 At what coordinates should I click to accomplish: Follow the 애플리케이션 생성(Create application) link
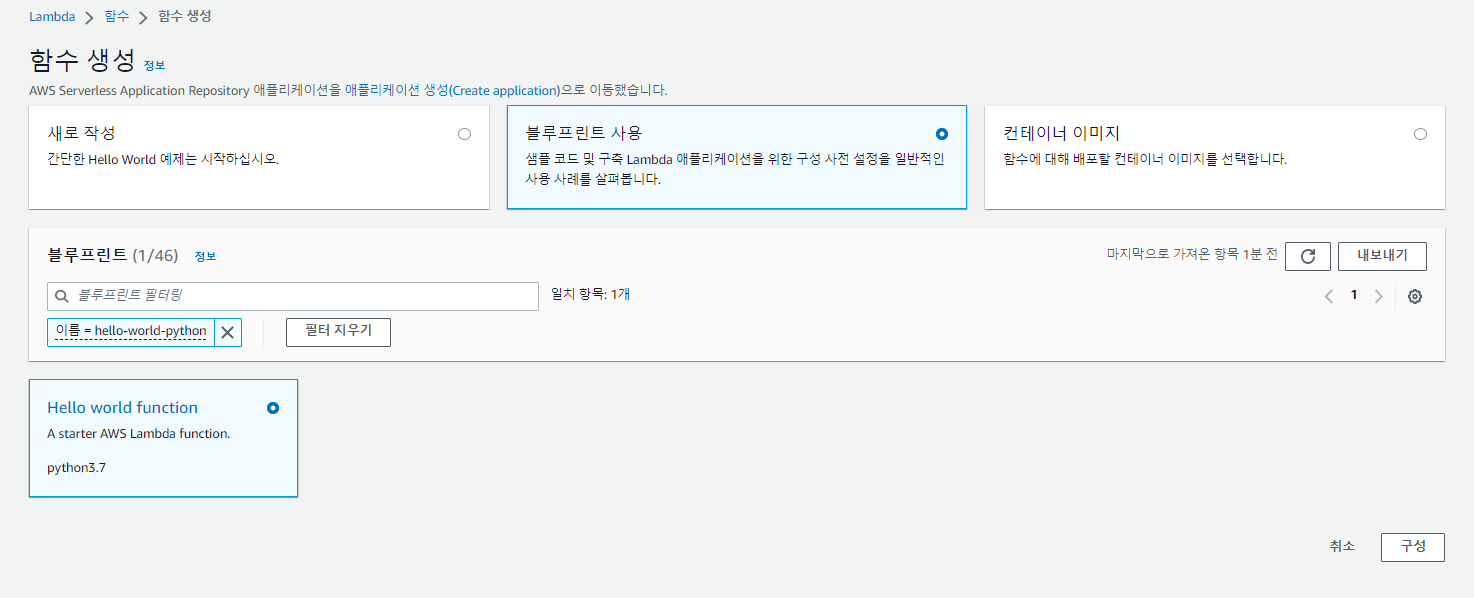pos(452,90)
